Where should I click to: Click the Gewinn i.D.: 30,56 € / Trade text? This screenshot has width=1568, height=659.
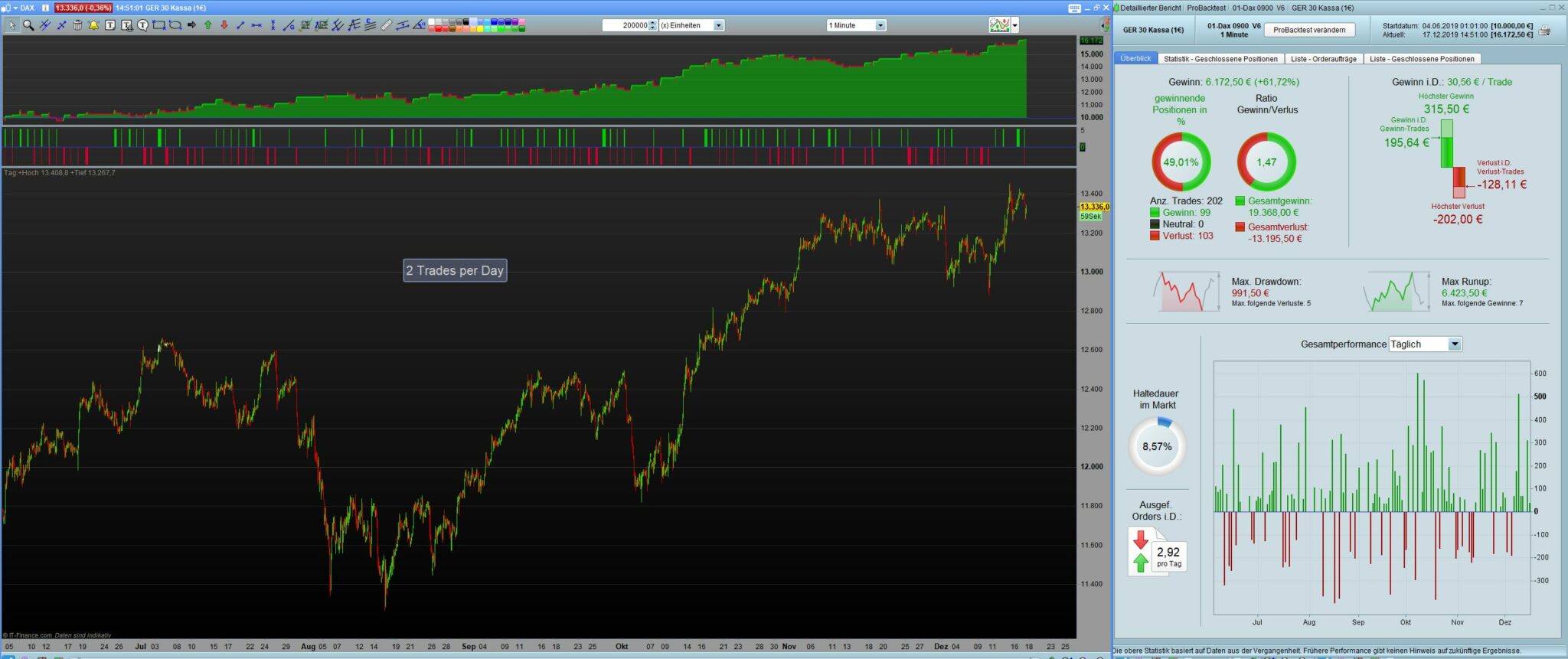[x=1452, y=82]
